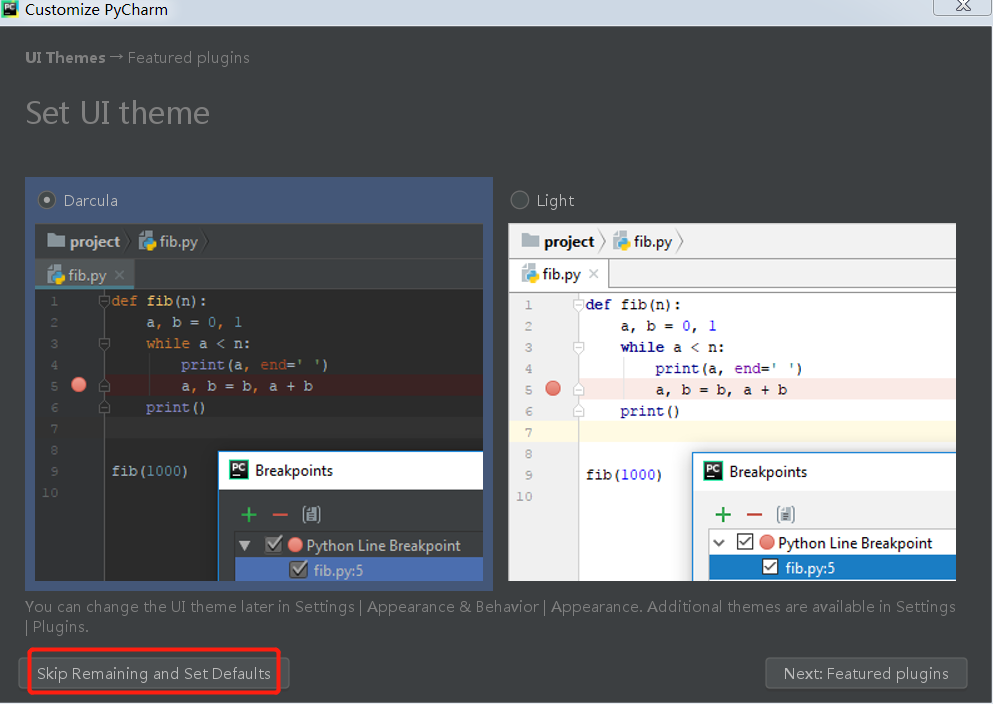The width and height of the screenshot is (993, 704).
Task: Collapse Python Line Breakpoint in Light preview
Action: click(719, 543)
